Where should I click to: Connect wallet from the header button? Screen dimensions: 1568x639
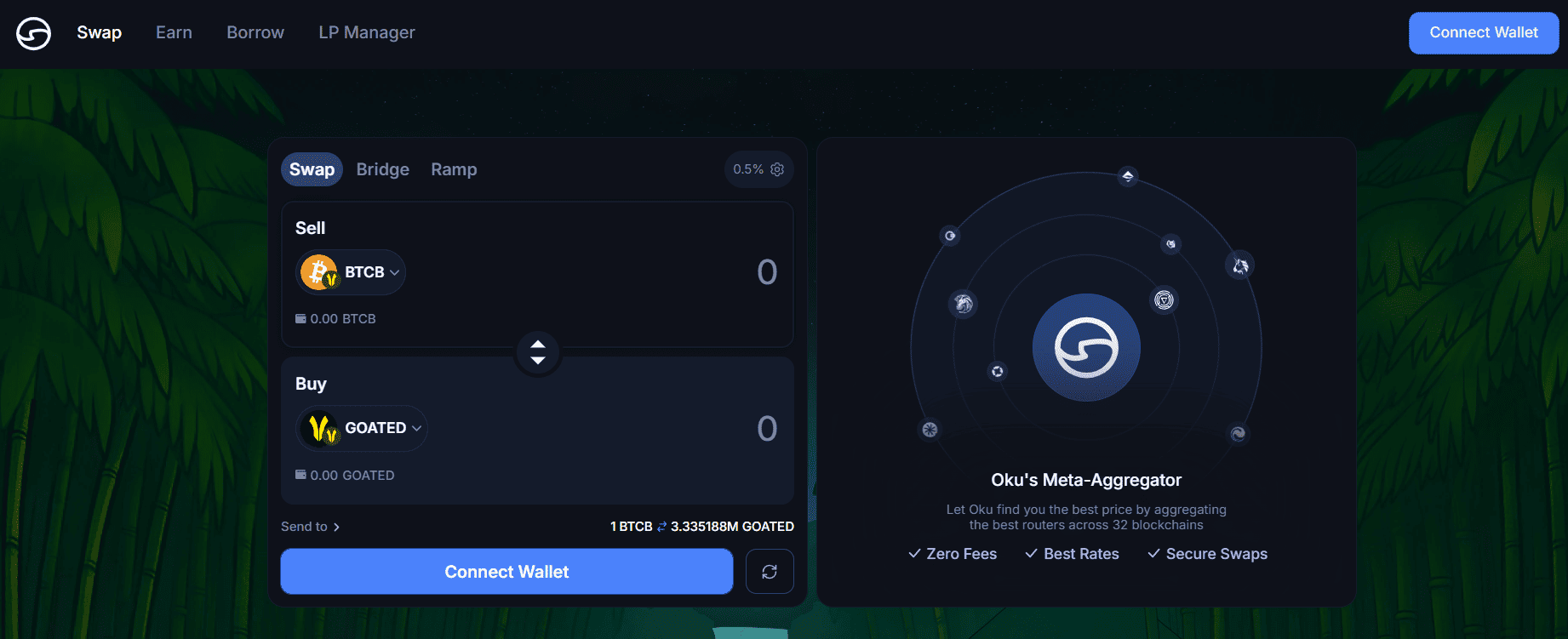(x=1484, y=33)
